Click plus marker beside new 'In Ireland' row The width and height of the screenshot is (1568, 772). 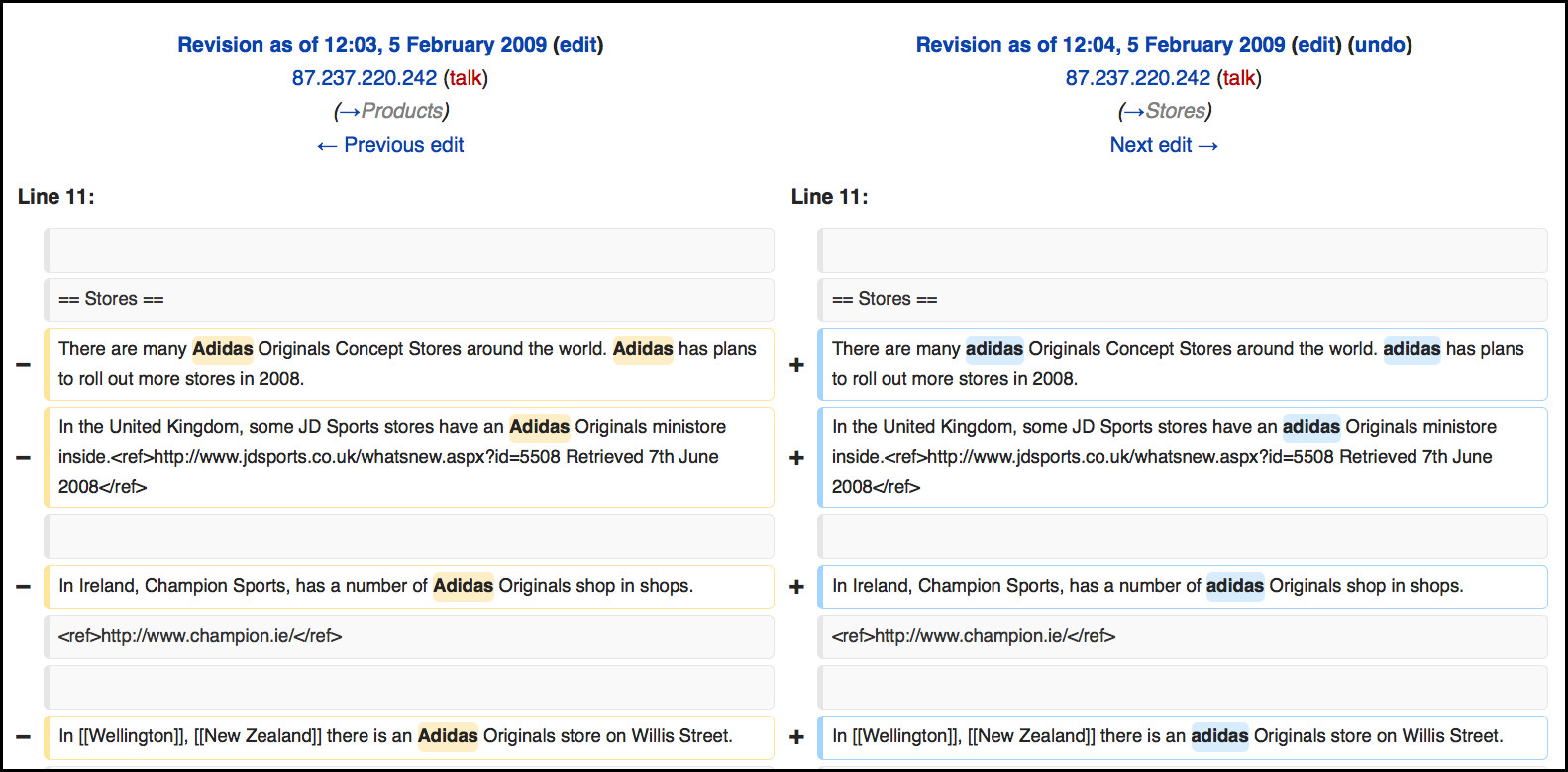tap(796, 587)
